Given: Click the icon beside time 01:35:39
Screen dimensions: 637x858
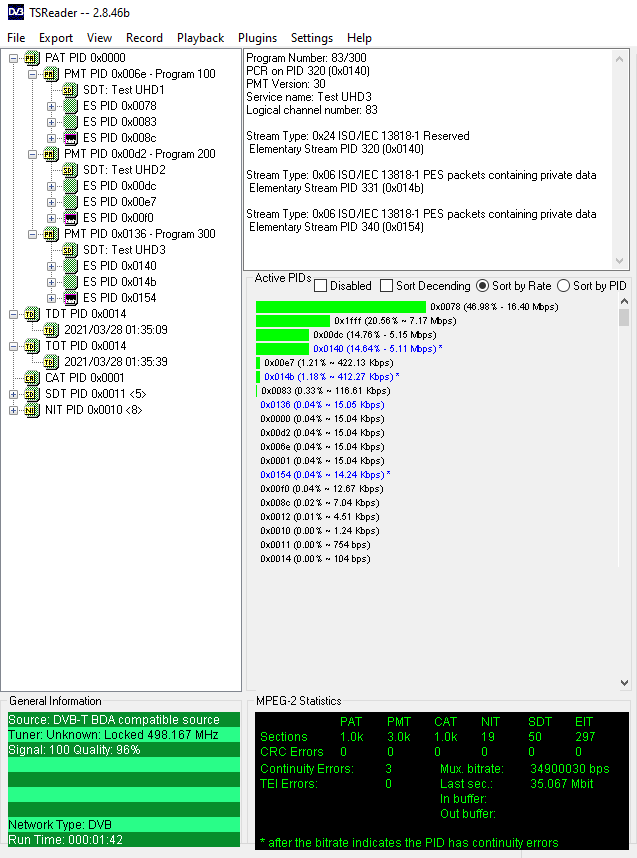Looking at the screenshot, I should [x=51, y=362].
